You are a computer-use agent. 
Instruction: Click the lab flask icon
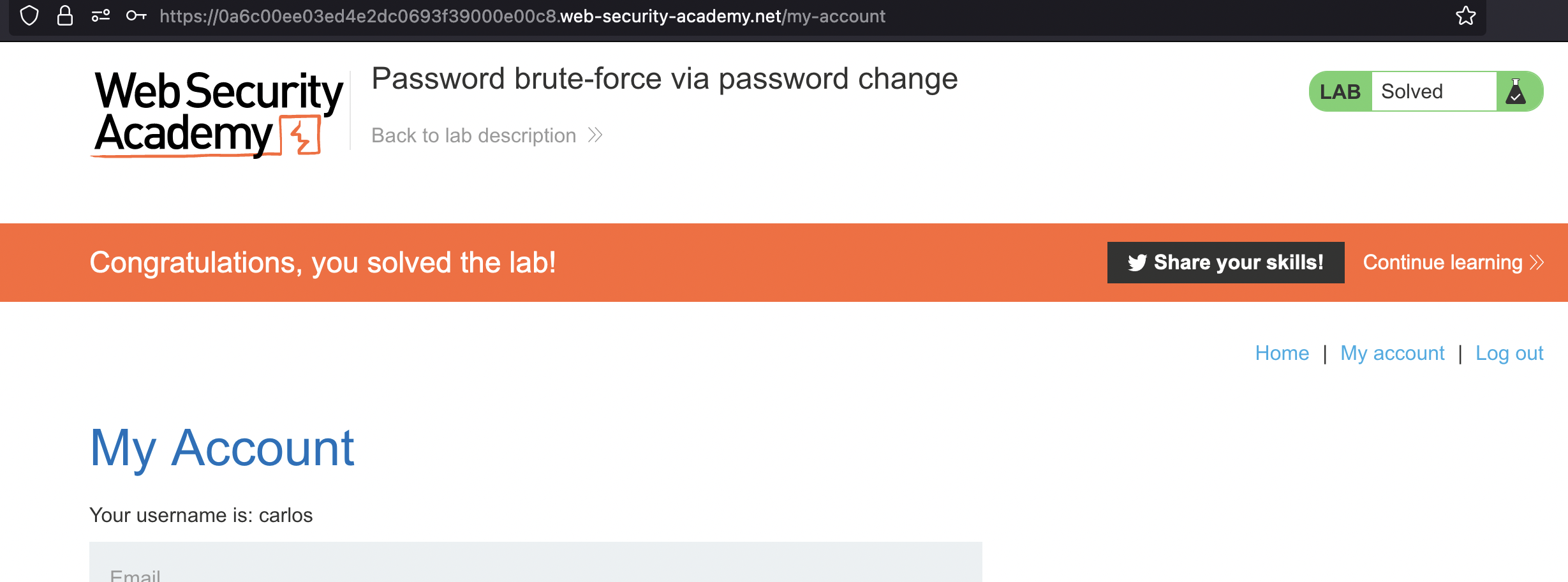(1516, 92)
